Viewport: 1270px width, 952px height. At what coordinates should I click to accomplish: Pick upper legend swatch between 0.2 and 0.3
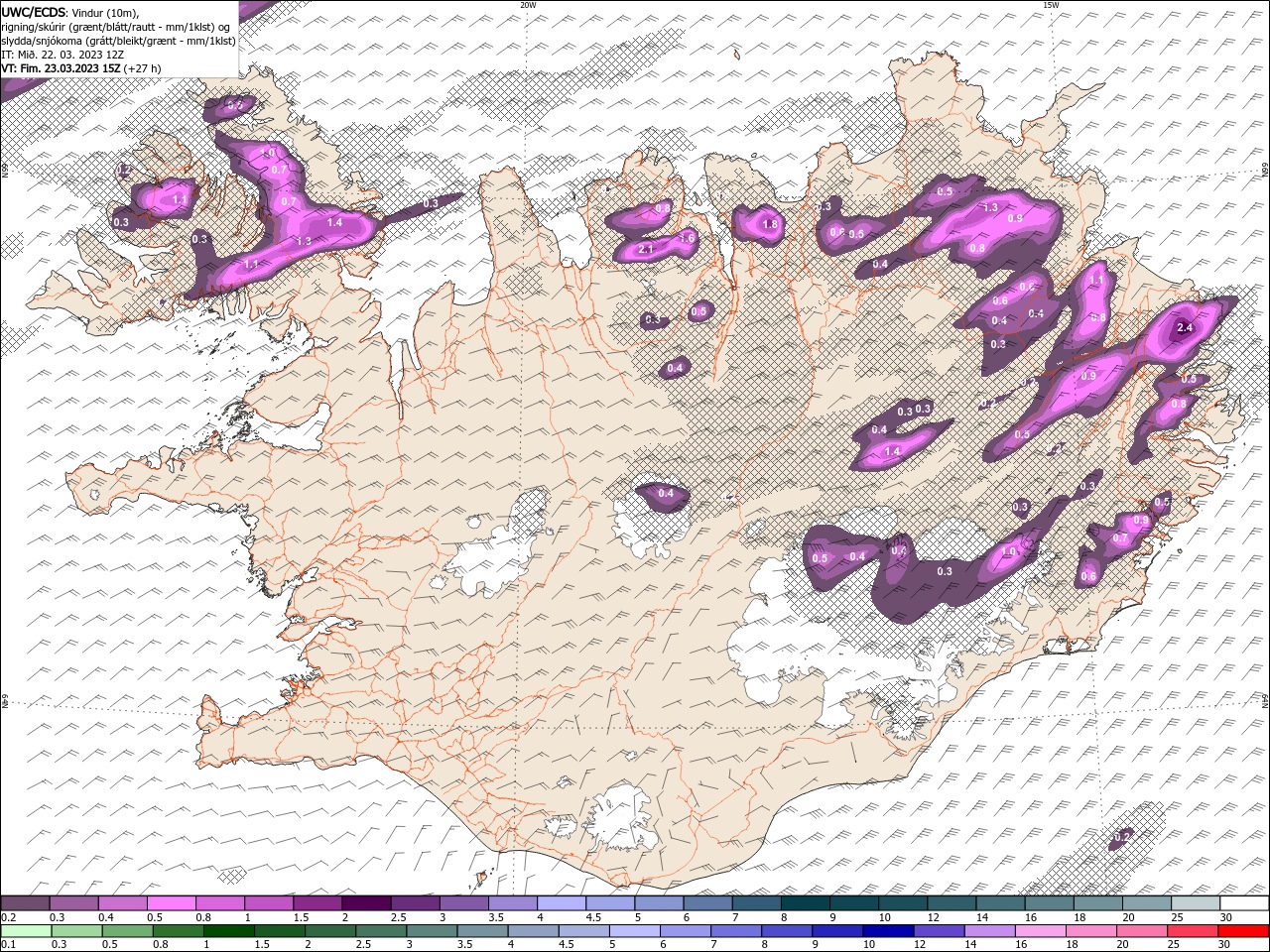(x=25, y=902)
